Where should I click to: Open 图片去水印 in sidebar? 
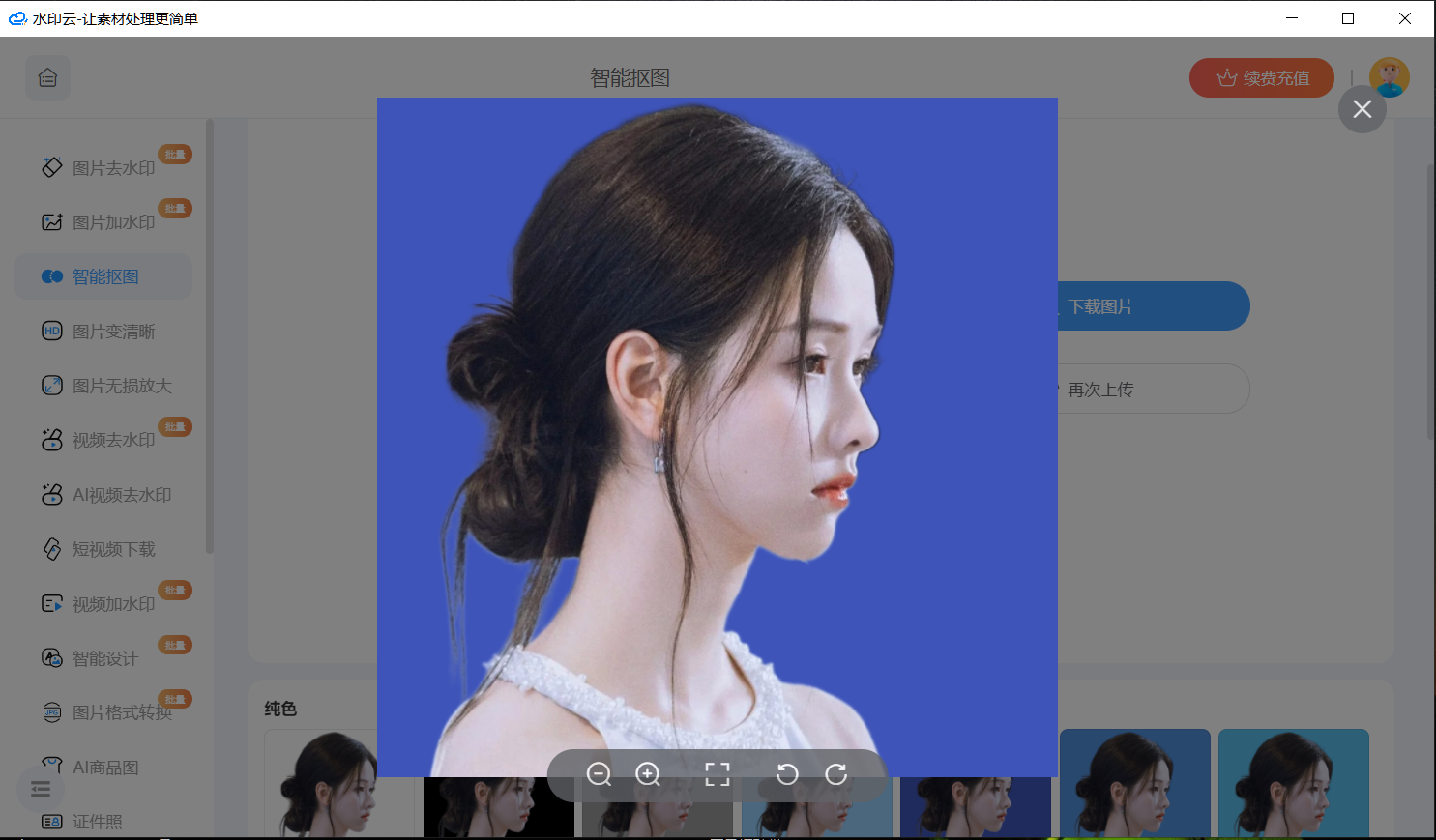click(112, 168)
